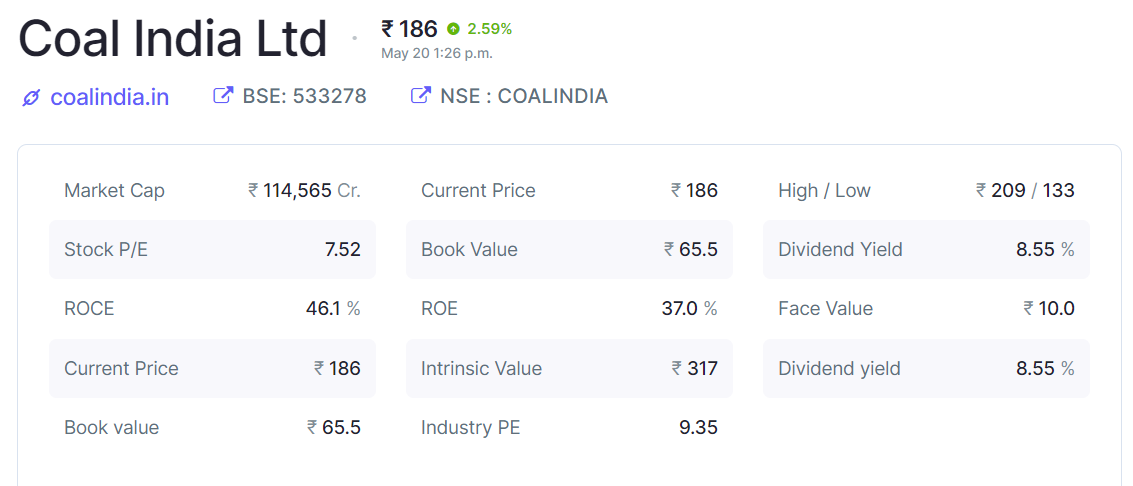Screen dimensions: 1133x486
Task: Click the green up-arrow price change icon
Action: [x=454, y=29]
